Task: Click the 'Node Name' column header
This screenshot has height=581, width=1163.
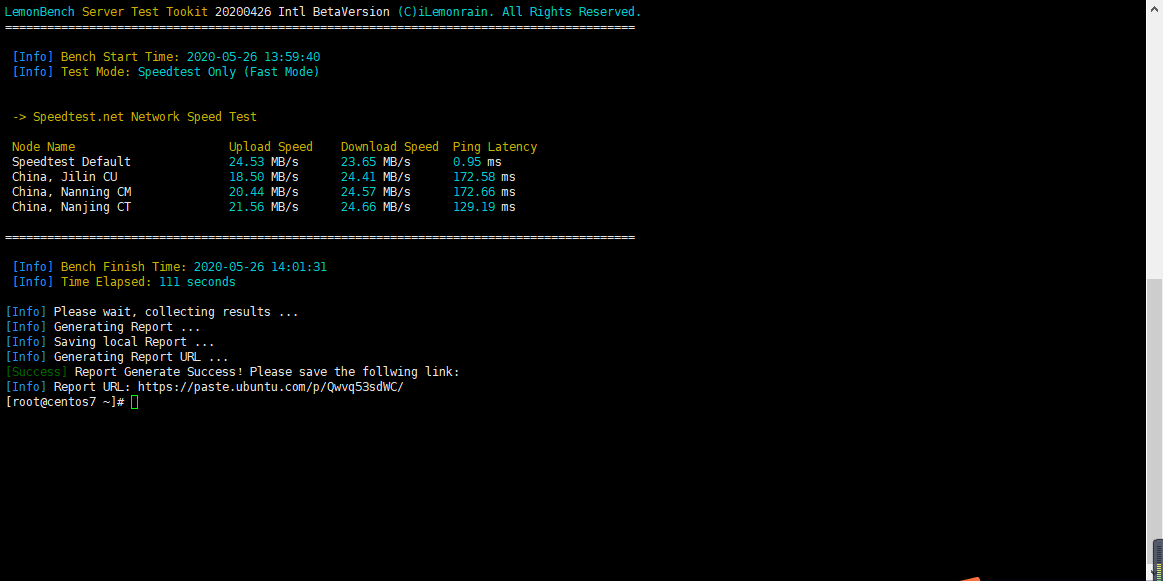Action: (x=44, y=147)
